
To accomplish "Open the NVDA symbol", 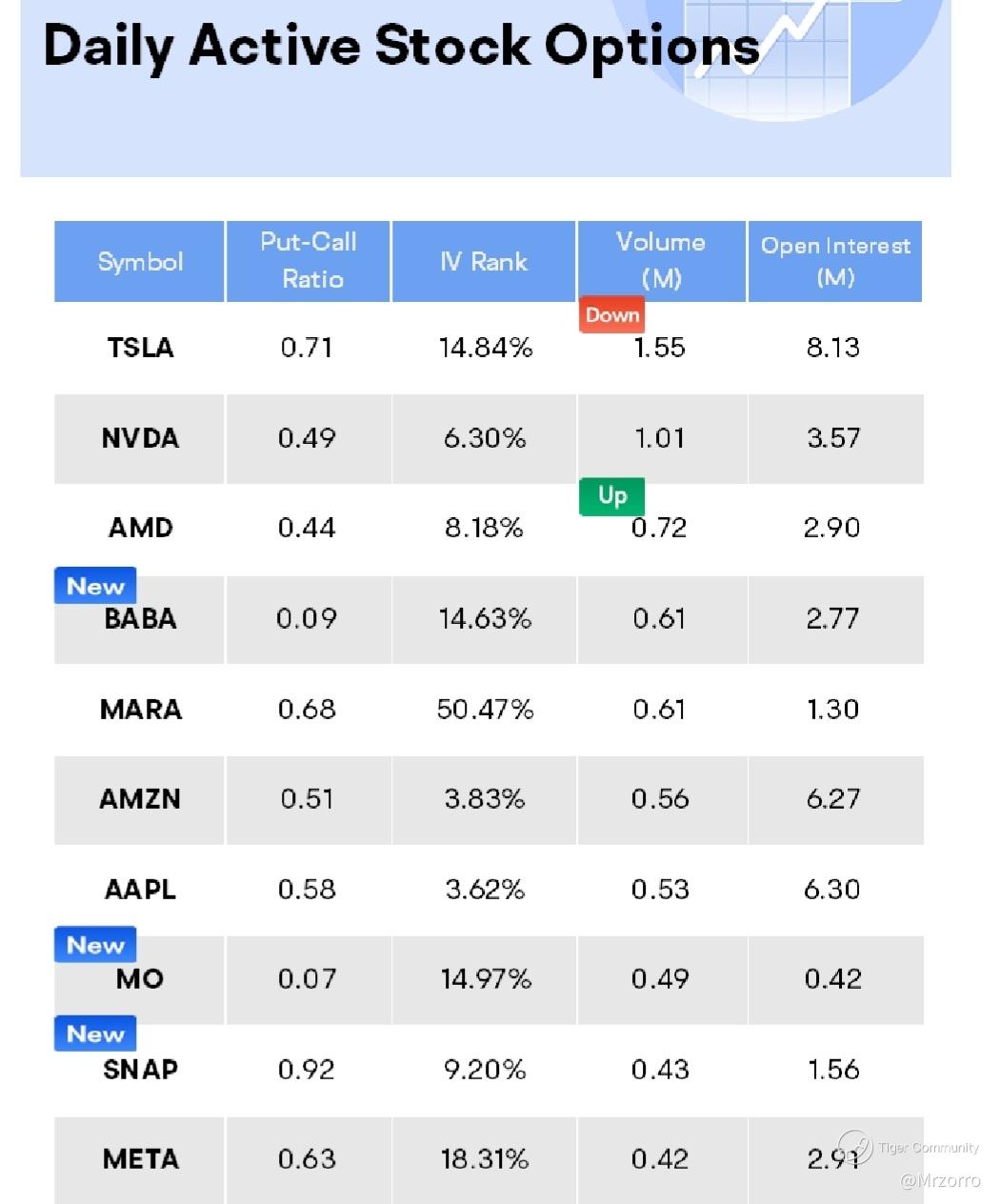I will click(x=140, y=438).
